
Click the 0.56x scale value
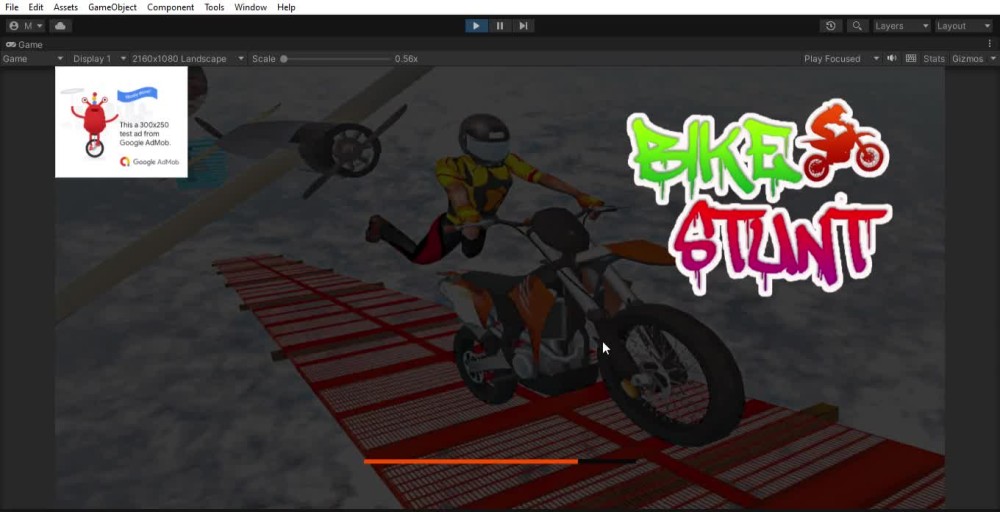[406, 59]
